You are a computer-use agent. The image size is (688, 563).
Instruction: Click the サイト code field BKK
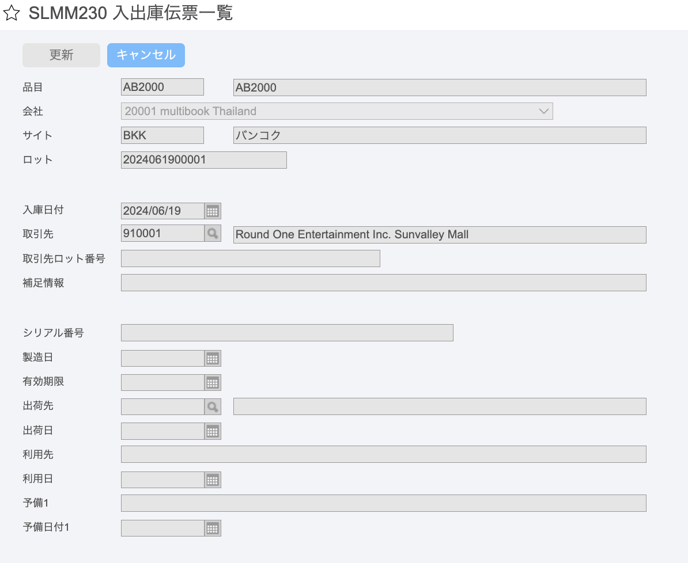[162, 135]
